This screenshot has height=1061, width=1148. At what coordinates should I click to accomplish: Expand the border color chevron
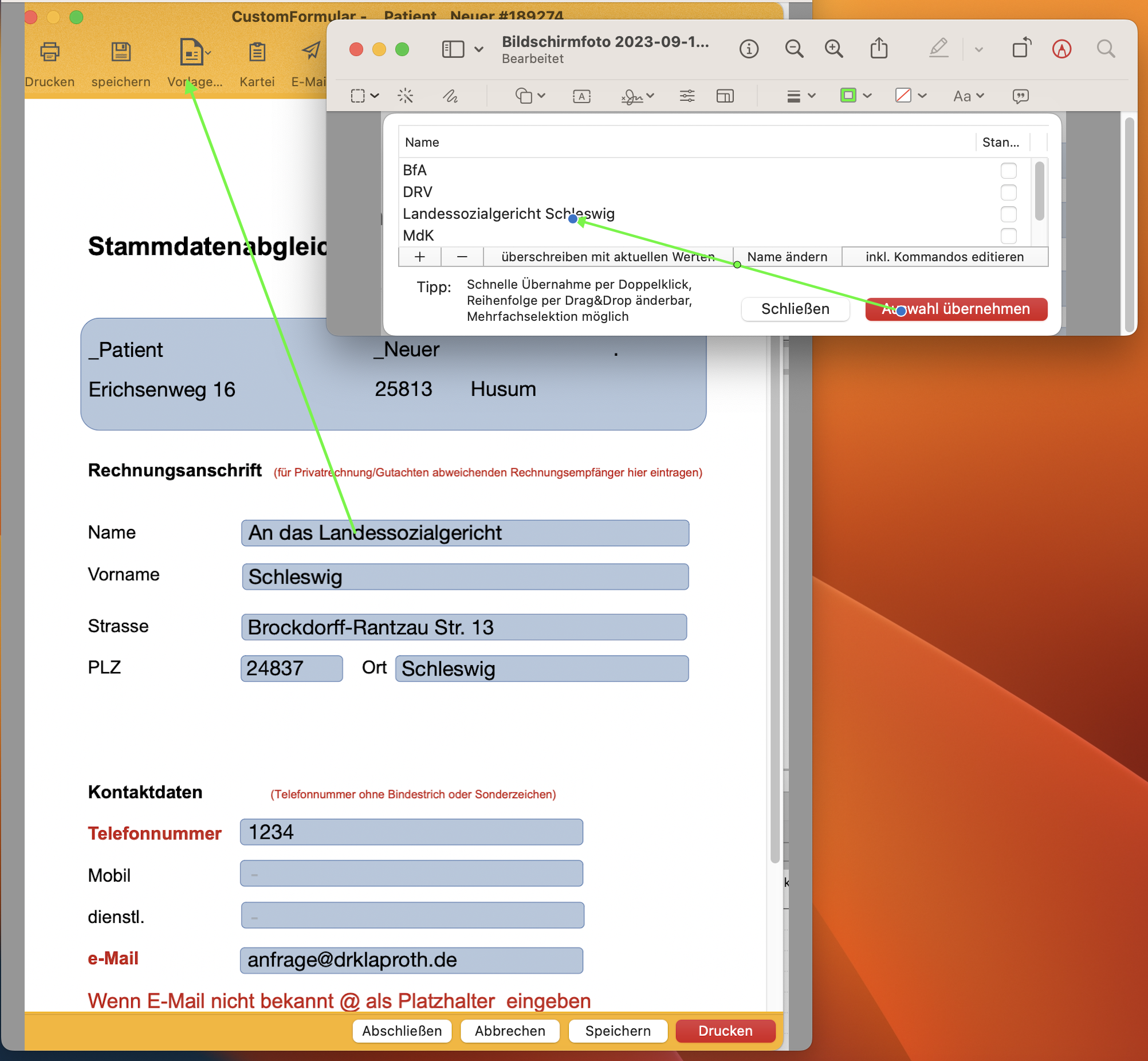867,96
